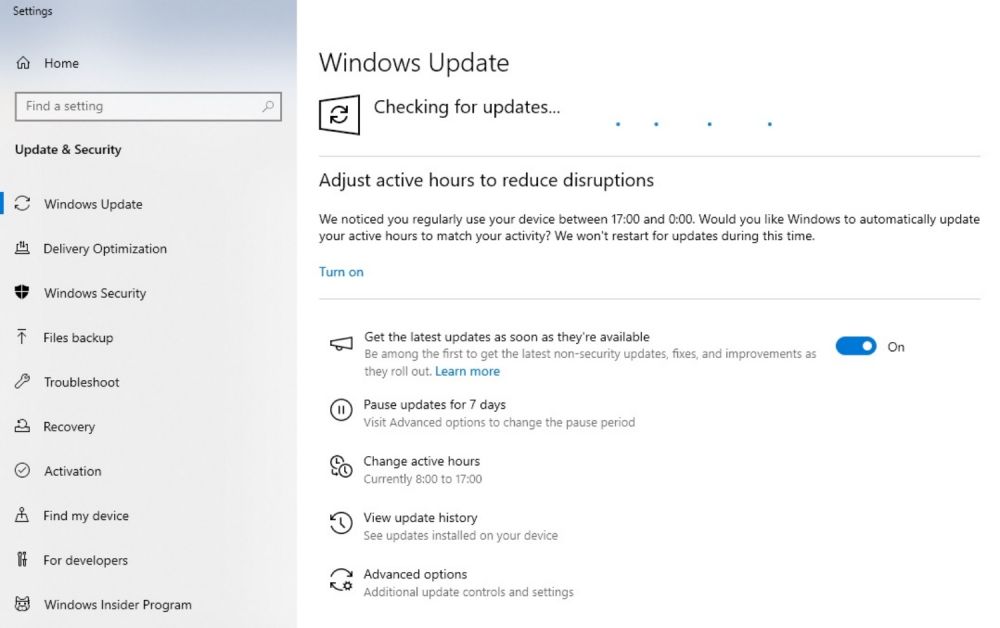This screenshot has height=628, width=1000.
Task: Click Visit Advanced options to change pause period text
Action: click(x=499, y=422)
